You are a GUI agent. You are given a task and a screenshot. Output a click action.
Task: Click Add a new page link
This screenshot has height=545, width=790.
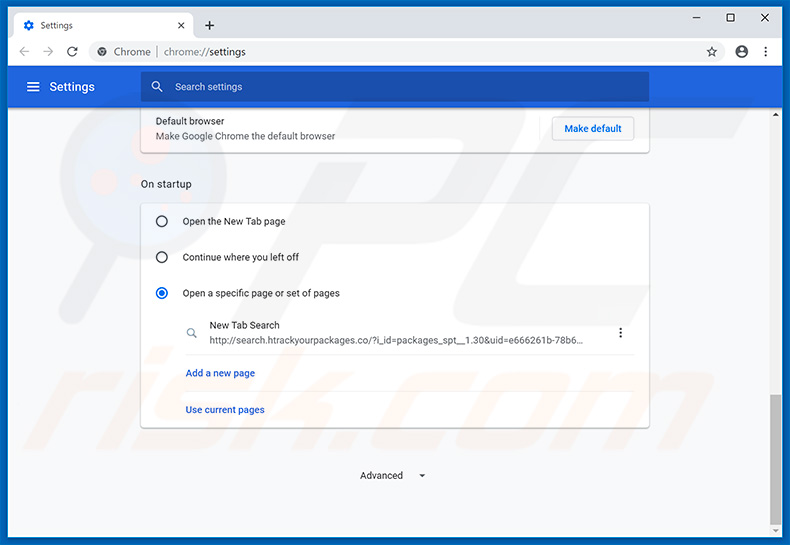(x=220, y=373)
